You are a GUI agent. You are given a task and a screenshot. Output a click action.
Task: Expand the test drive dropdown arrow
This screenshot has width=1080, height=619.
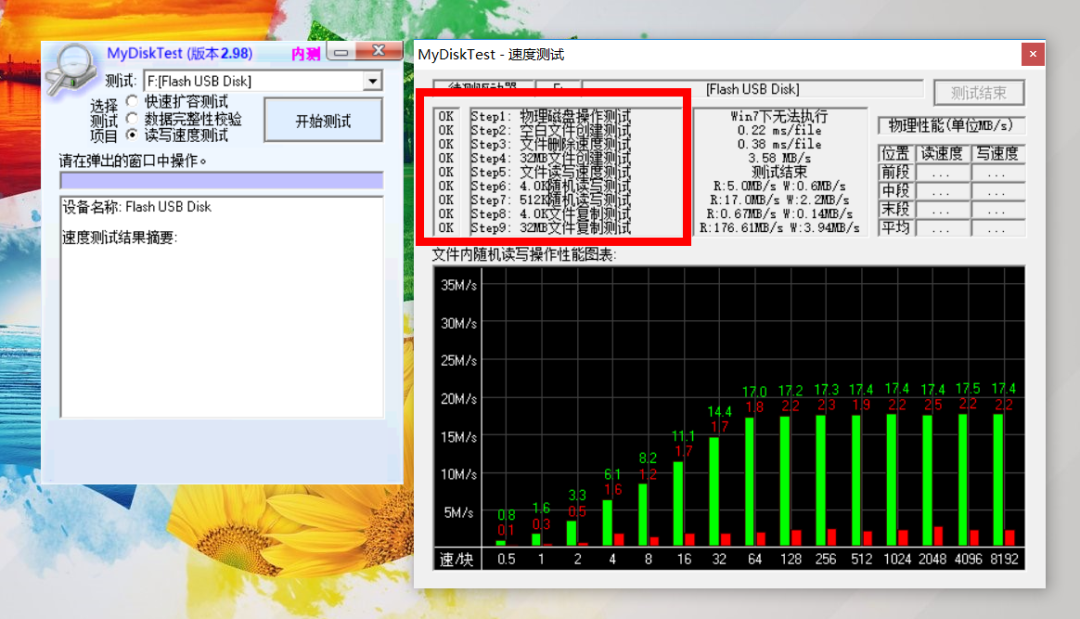(x=372, y=81)
